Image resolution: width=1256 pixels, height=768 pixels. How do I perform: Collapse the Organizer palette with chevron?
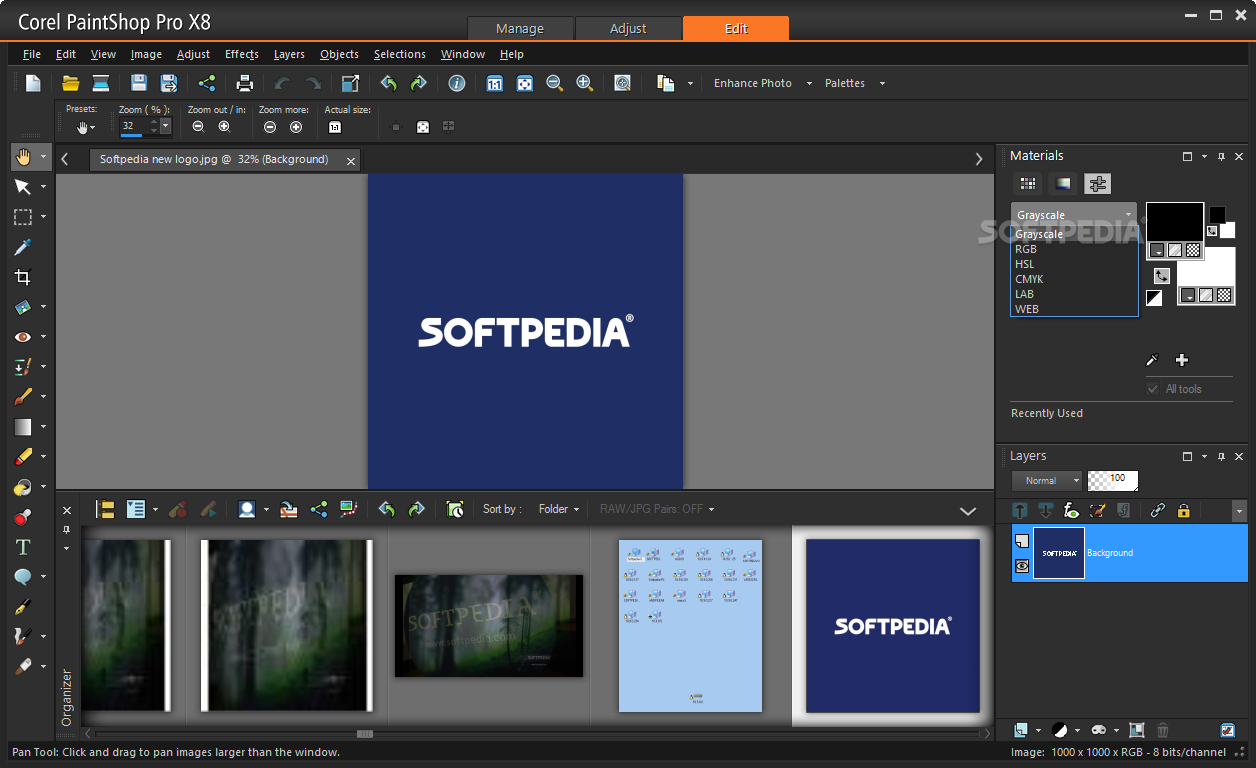pyautogui.click(x=968, y=511)
